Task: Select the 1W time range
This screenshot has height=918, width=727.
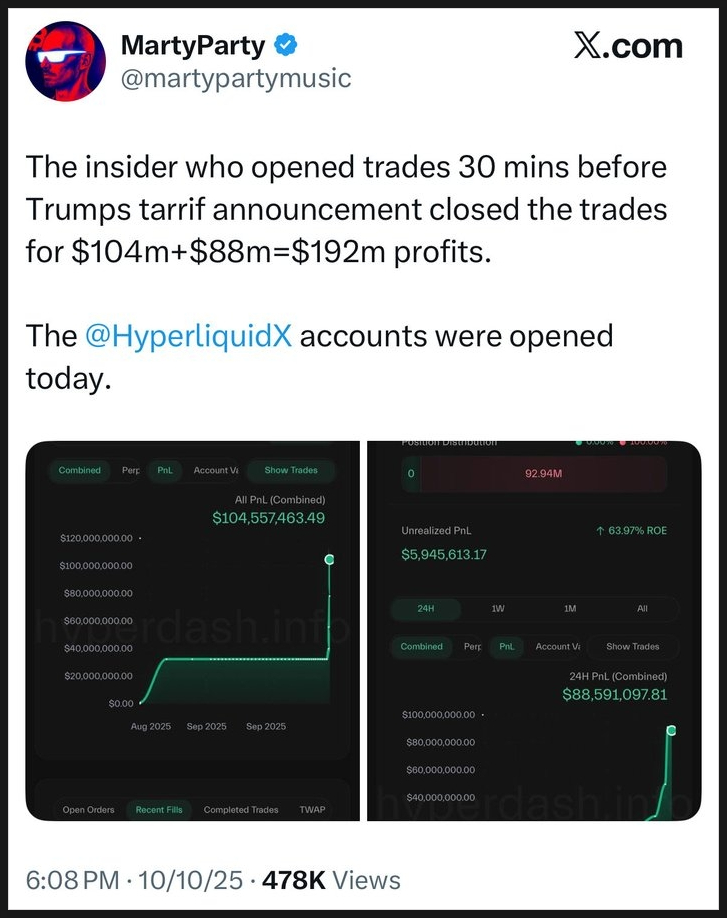Action: click(x=498, y=608)
